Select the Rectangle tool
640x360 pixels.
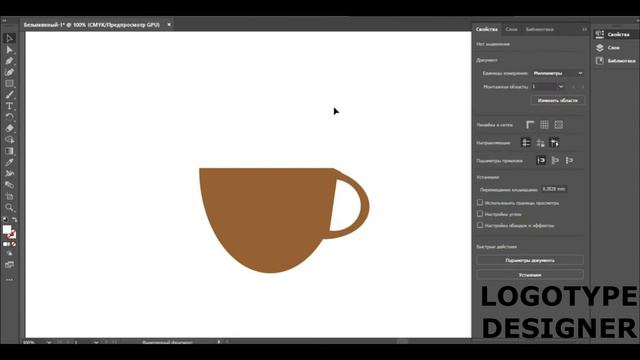9,83
